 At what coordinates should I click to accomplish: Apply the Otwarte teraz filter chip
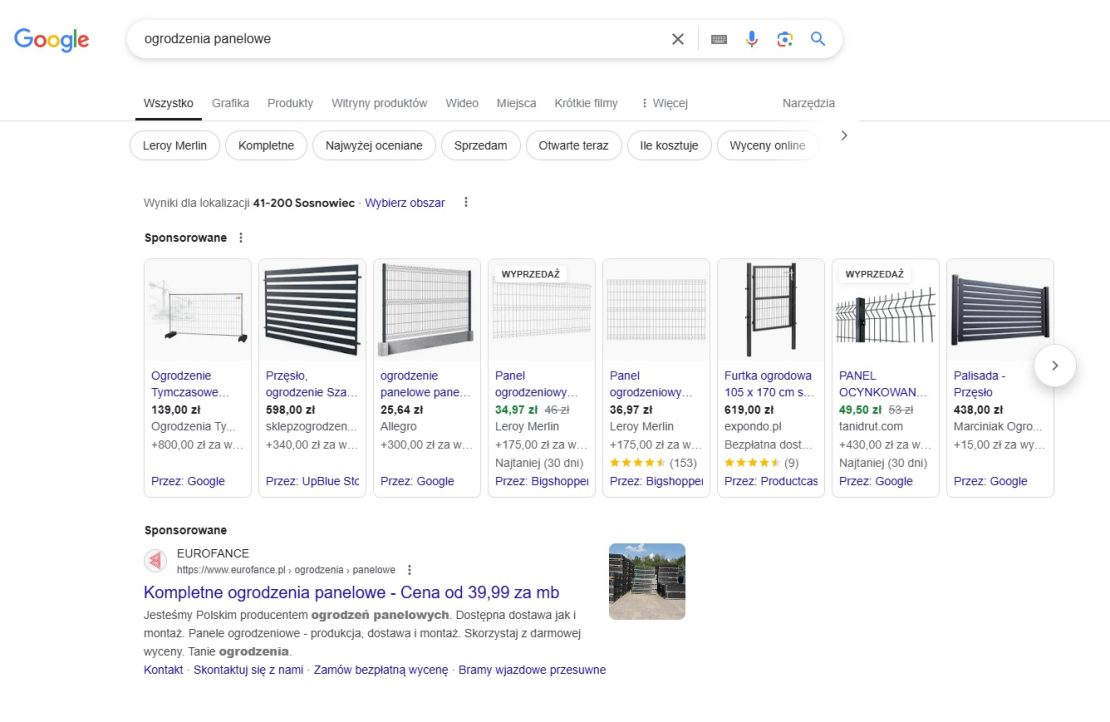tap(573, 146)
